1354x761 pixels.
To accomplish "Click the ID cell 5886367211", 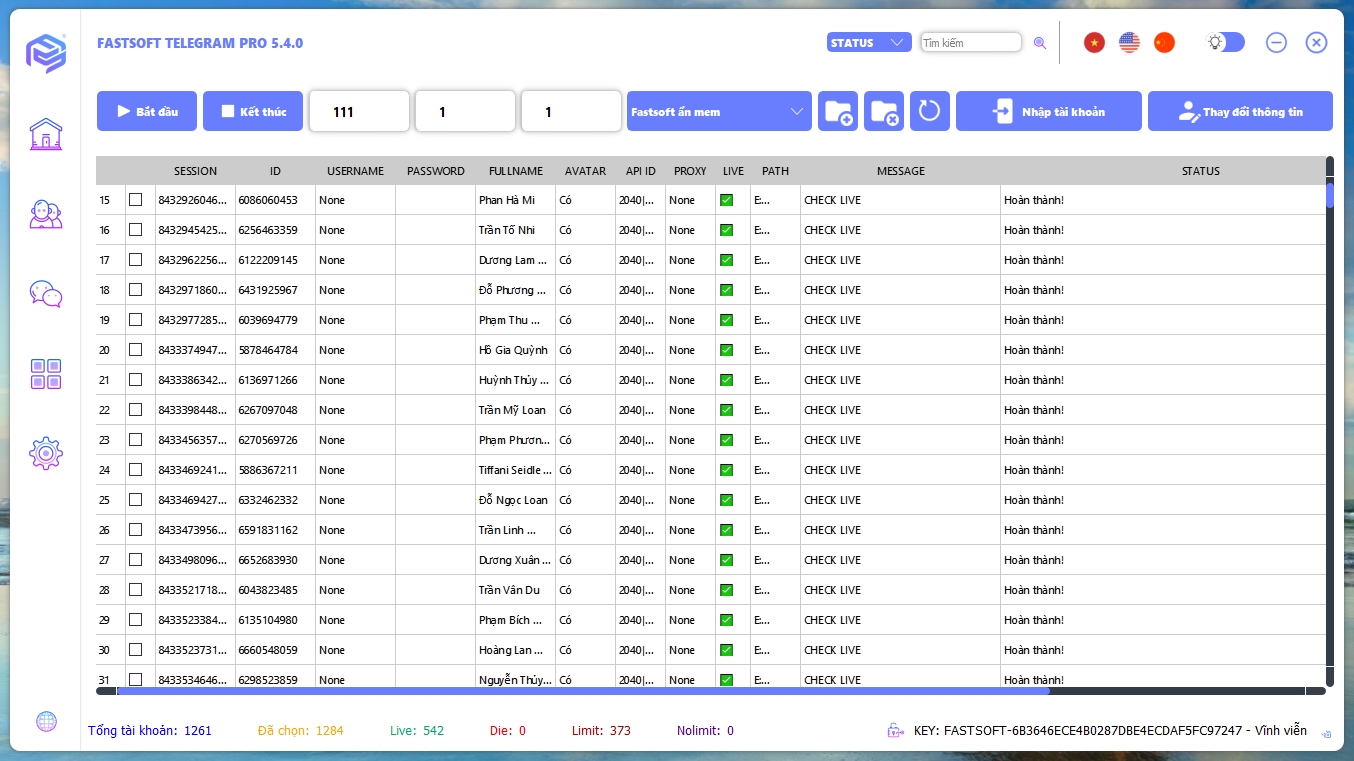I will pyautogui.click(x=275, y=470).
